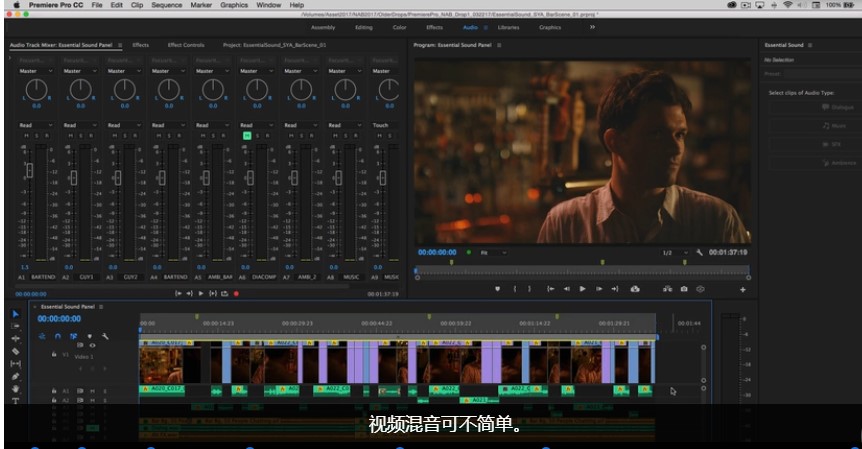Select the Selection arrow tool in timeline toolbar
The width and height of the screenshot is (862, 449).
15,314
